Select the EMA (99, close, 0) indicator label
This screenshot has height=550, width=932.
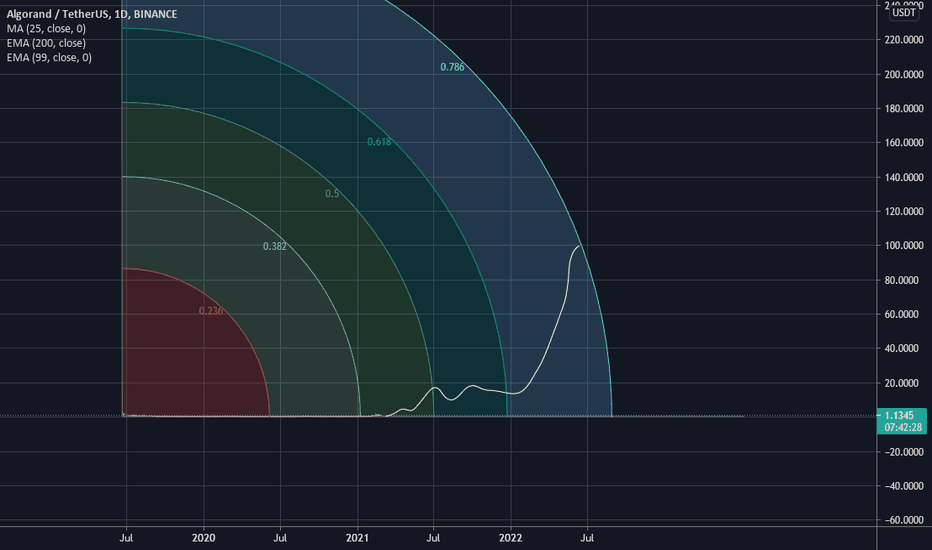(x=49, y=58)
